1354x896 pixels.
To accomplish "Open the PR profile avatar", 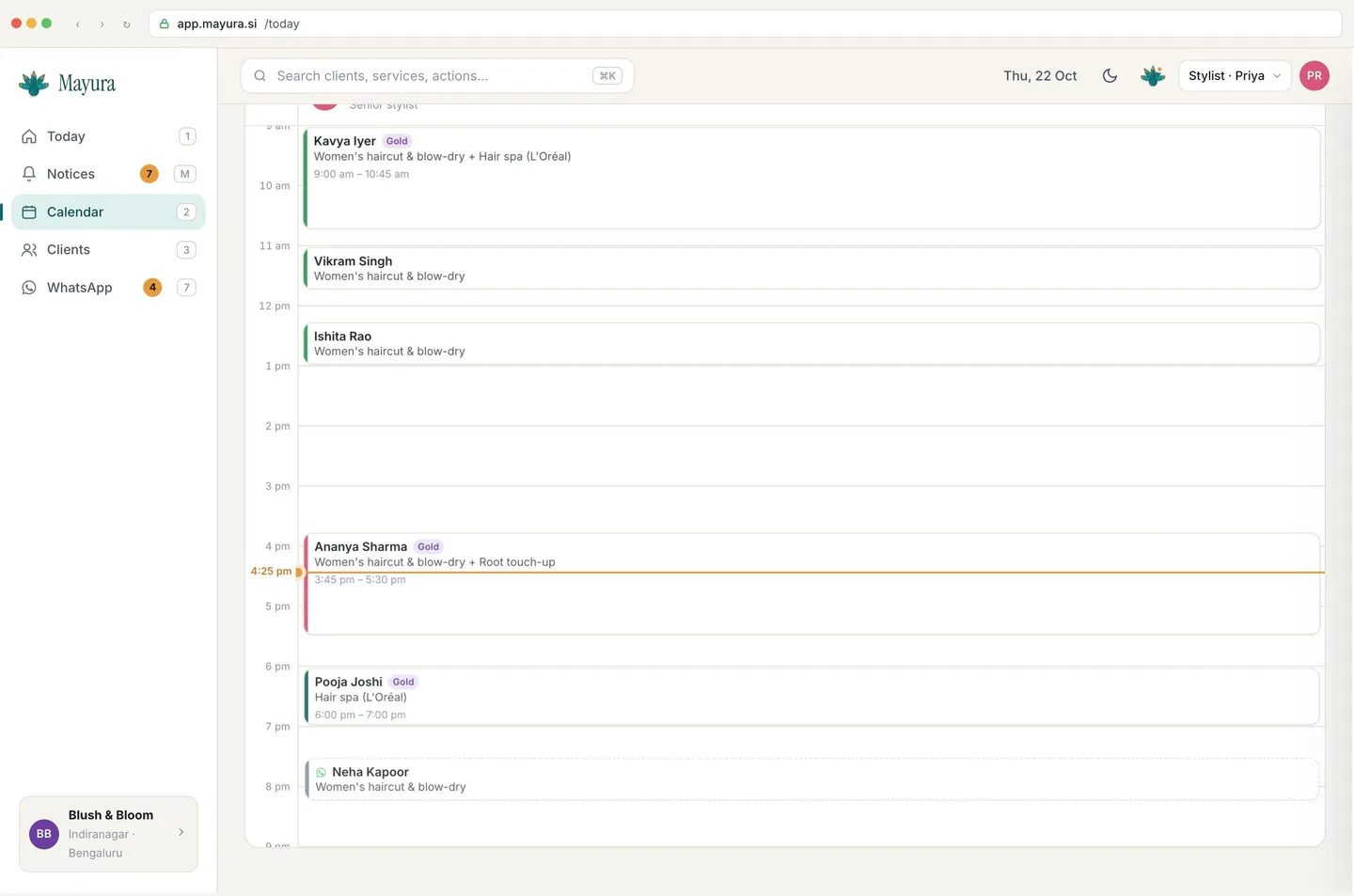I will (x=1314, y=76).
